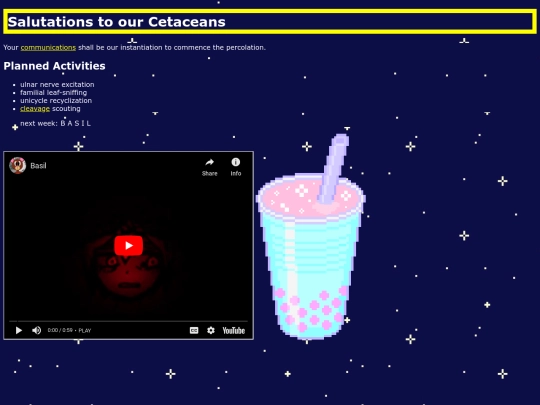Click the ulnar nerve excitation list item
Image resolution: width=540 pixels, height=405 pixels.
pos(57,84)
